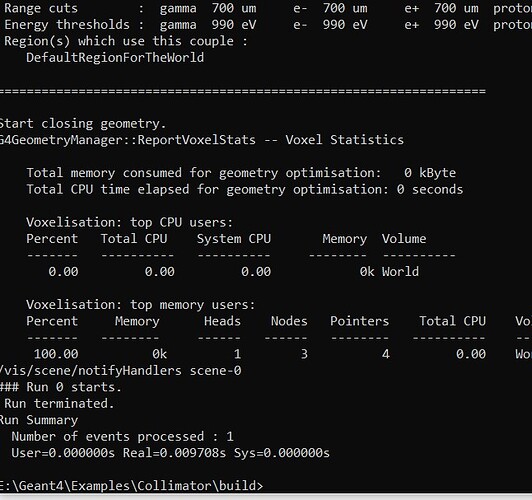Click the 'Voxelisation: top memory users:' heading
Screen dimensions: 532x500
coord(140,305)
